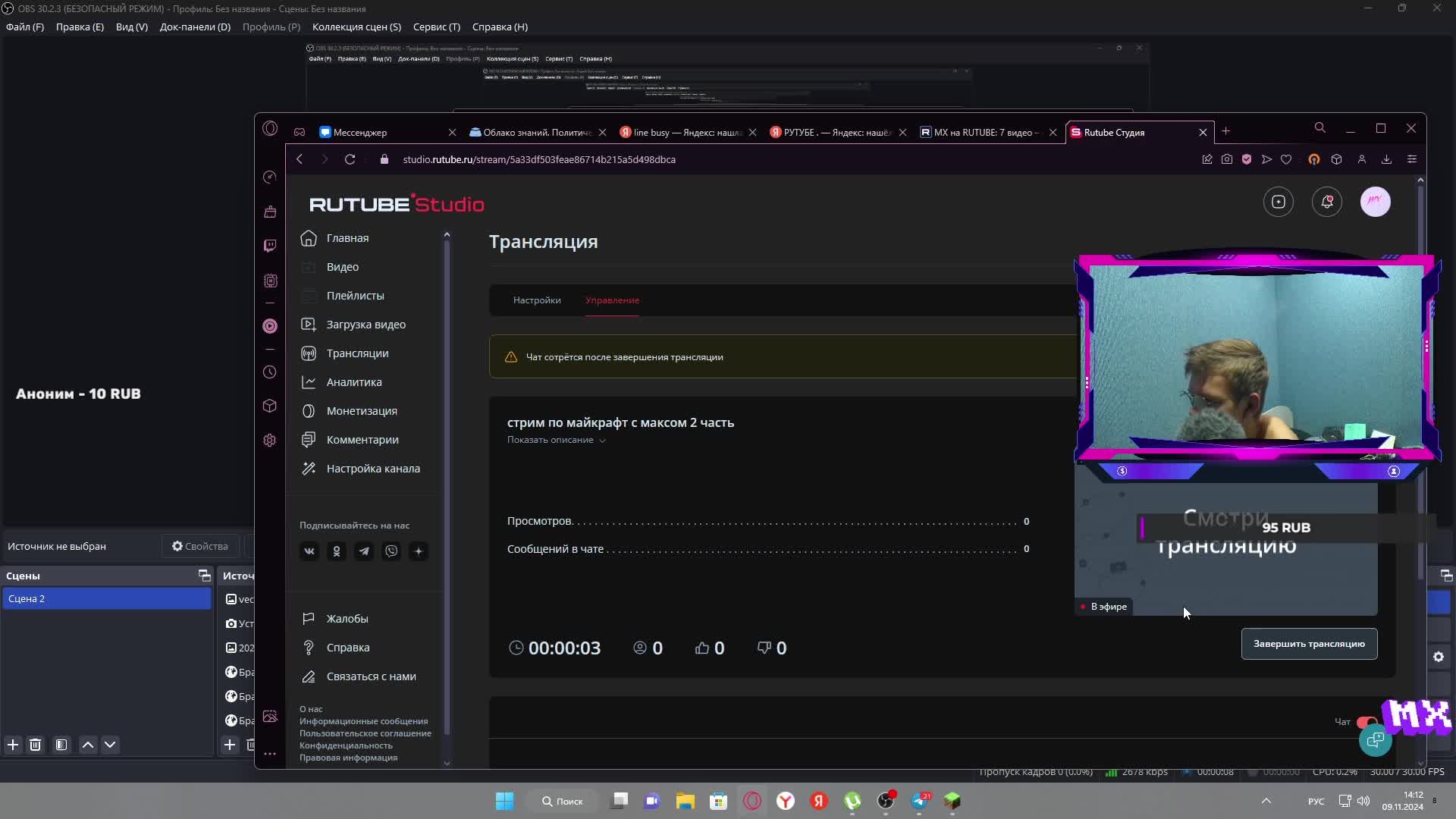This screenshot has height=819, width=1456.
Task: Switch to the Управление tab
Action: tap(612, 300)
